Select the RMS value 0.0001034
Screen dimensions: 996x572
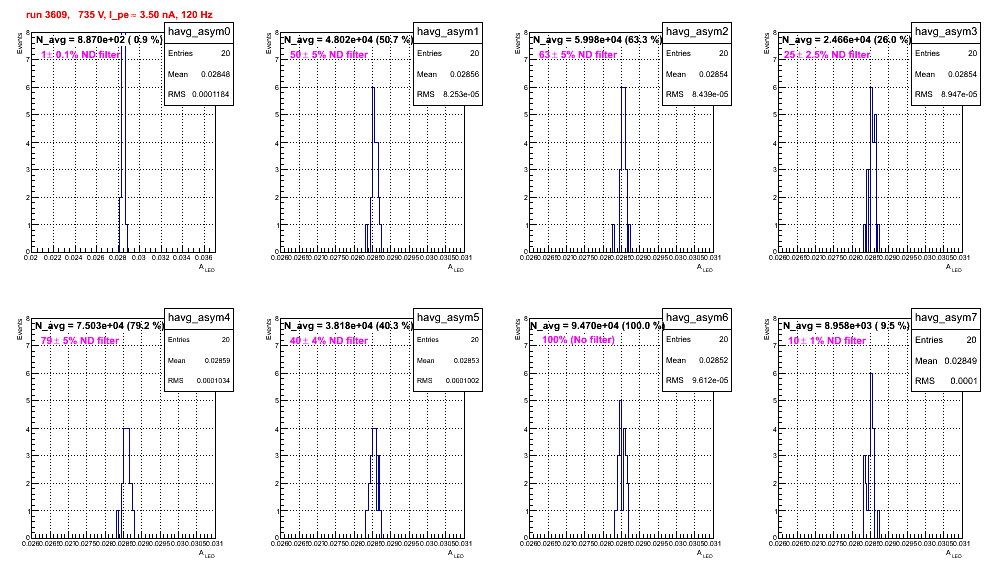click(213, 381)
